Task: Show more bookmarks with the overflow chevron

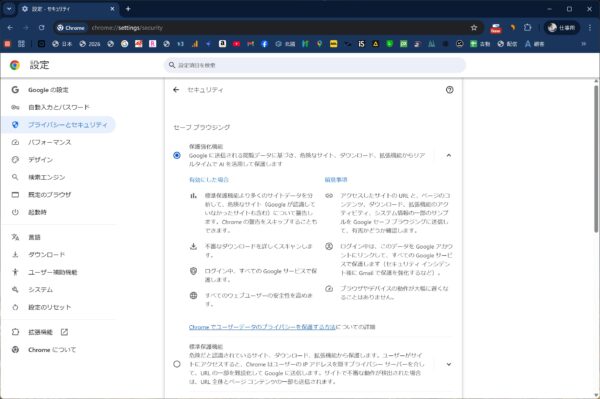Action: (x=584, y=44)
